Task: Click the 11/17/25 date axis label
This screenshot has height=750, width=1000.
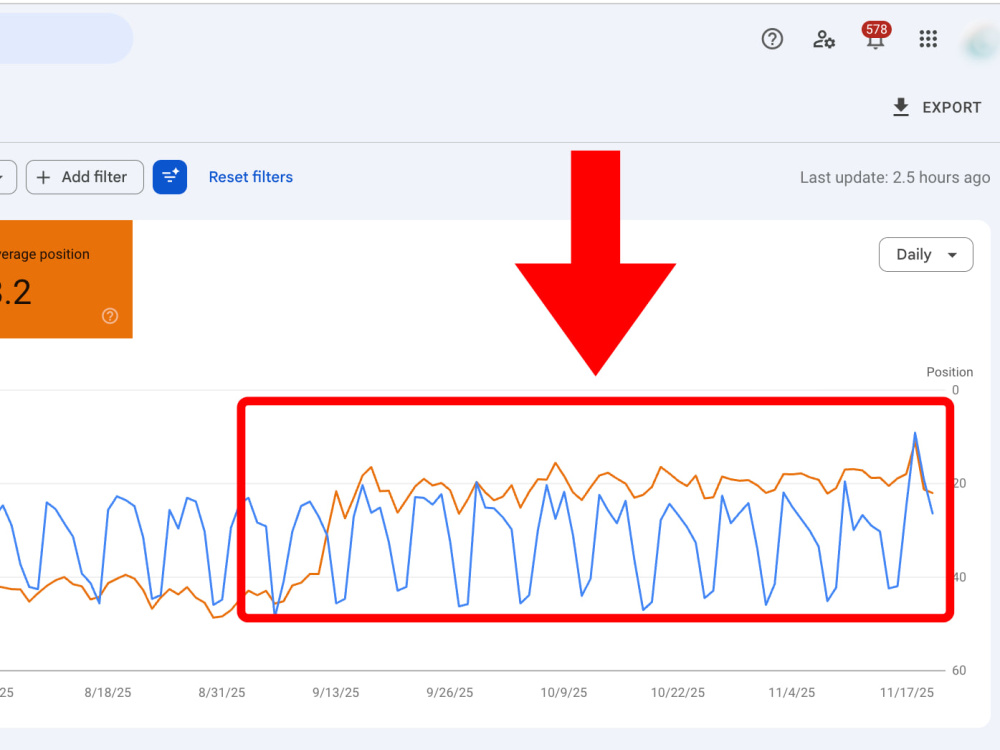Action: click(x=907, y=693)
